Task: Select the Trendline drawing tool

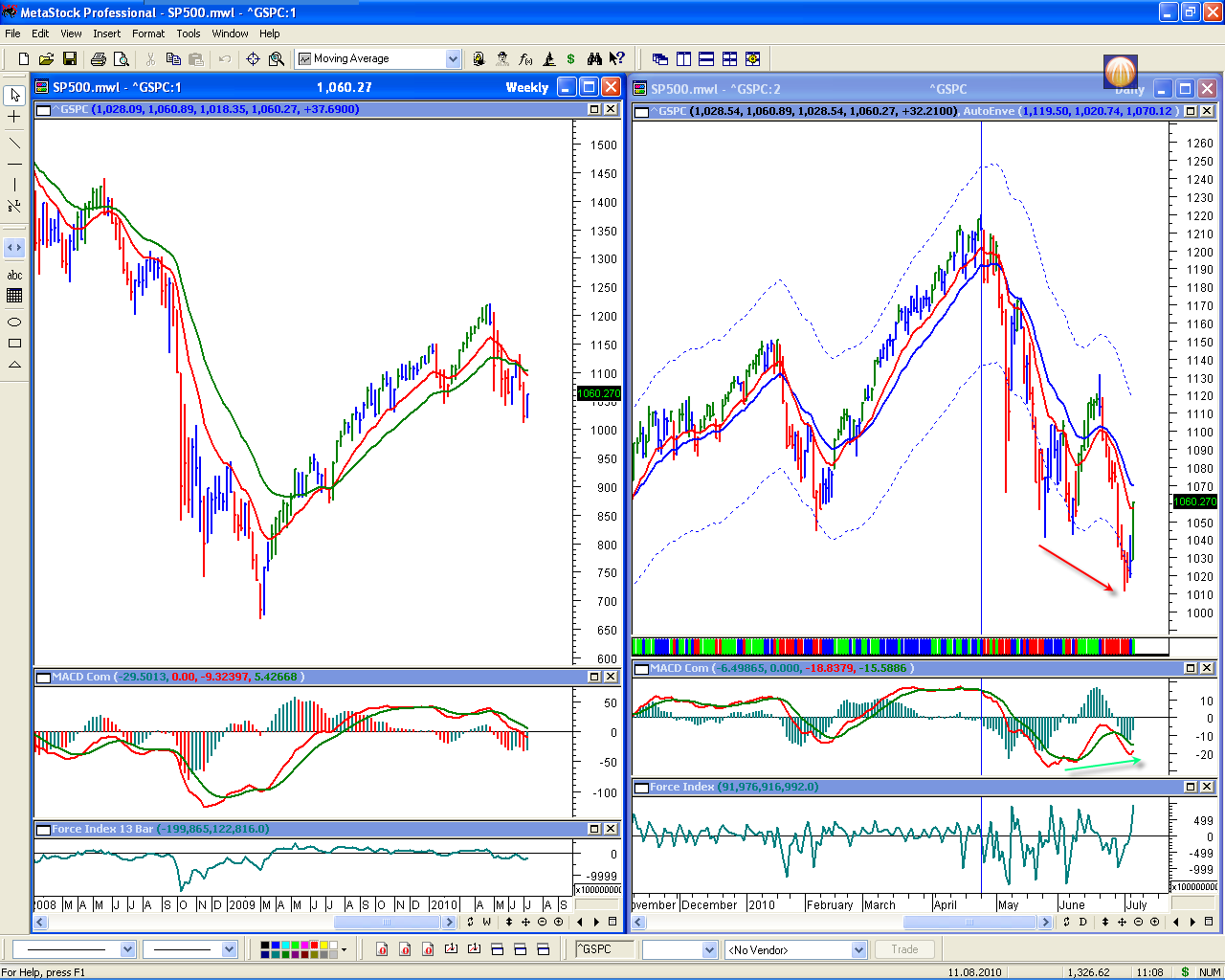Action: point(14,144)
